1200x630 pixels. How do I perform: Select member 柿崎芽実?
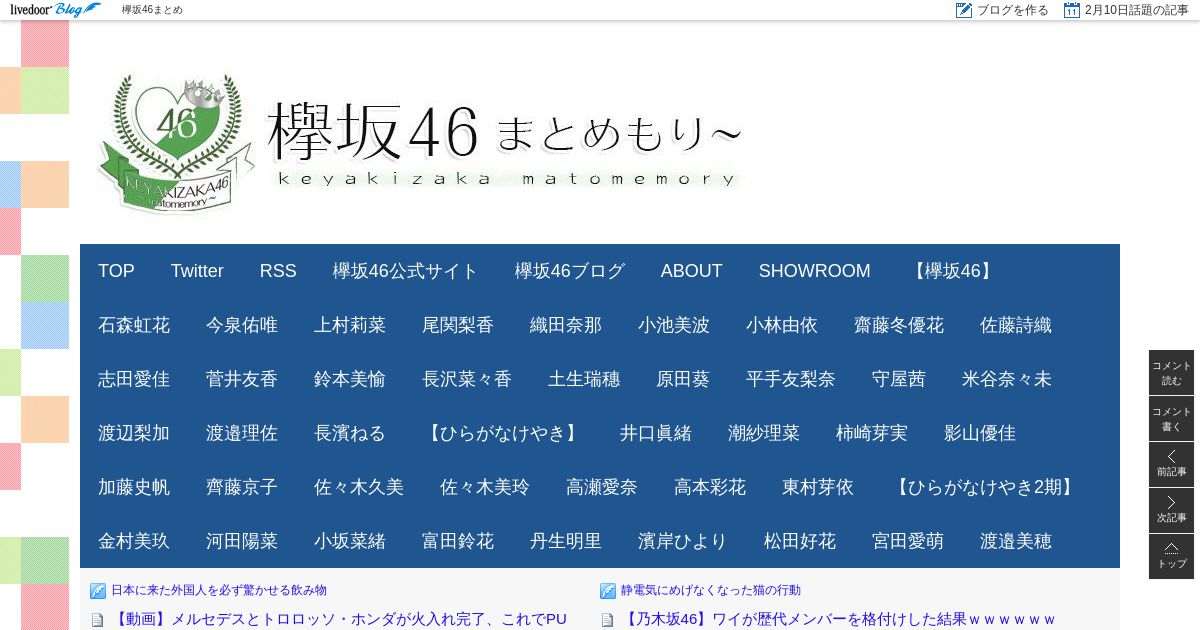pyautogui.click(x=872, y=433)
